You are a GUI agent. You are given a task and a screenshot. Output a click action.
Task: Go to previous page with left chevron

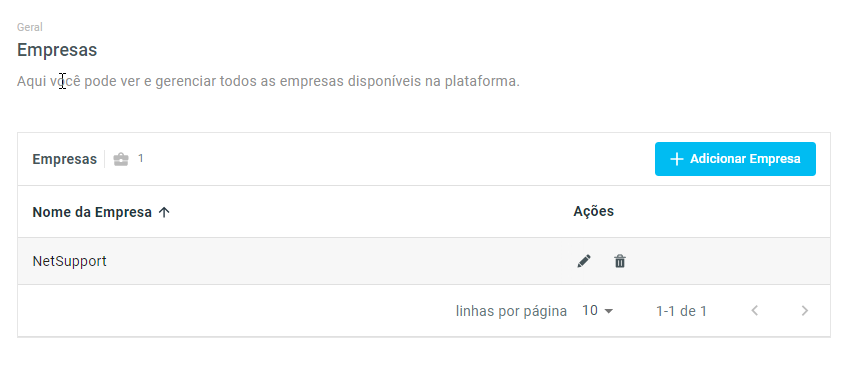[x=754, y=311]
